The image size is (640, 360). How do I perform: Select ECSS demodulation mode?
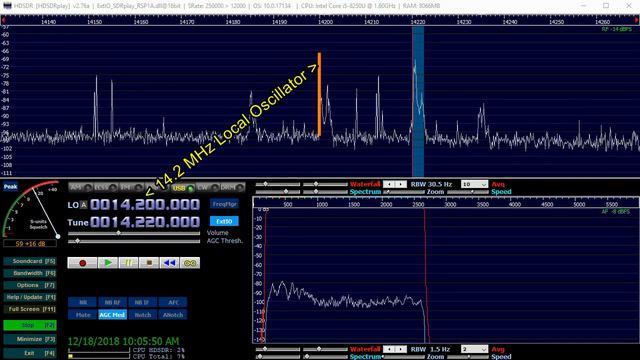pyautogui.click(x=106, y=187)
